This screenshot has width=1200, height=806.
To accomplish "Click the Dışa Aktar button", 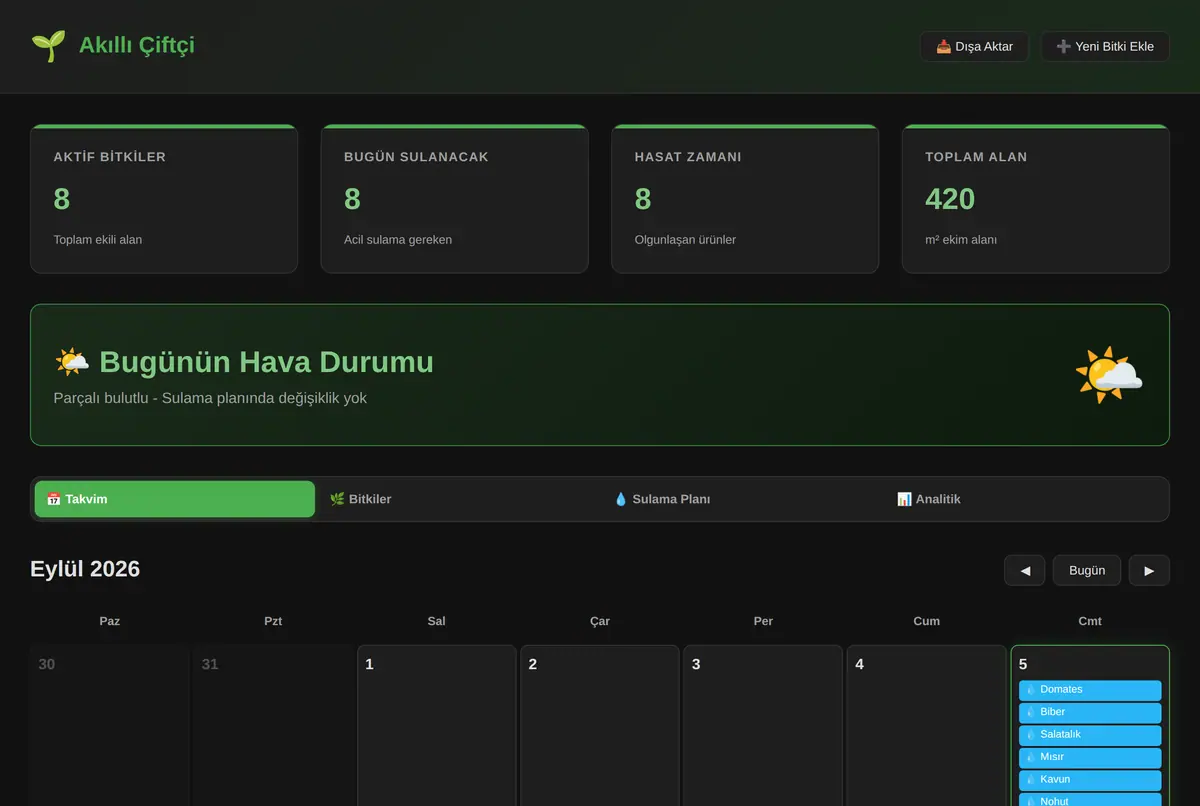I will pos(975,46).
